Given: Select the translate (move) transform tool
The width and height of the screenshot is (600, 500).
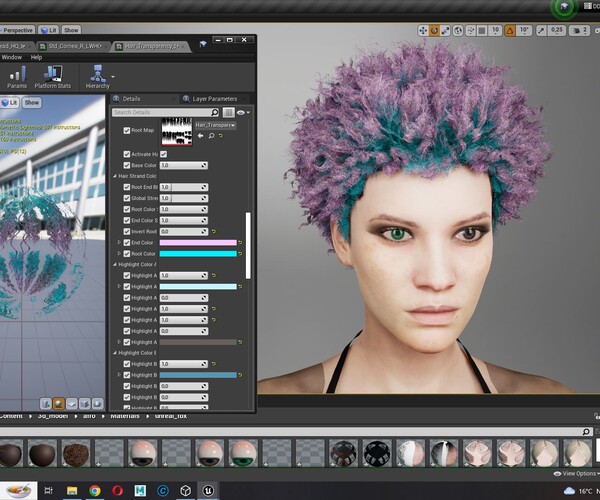Looking at the screenshot, I should pyautogui.click(x=423, y=31).
